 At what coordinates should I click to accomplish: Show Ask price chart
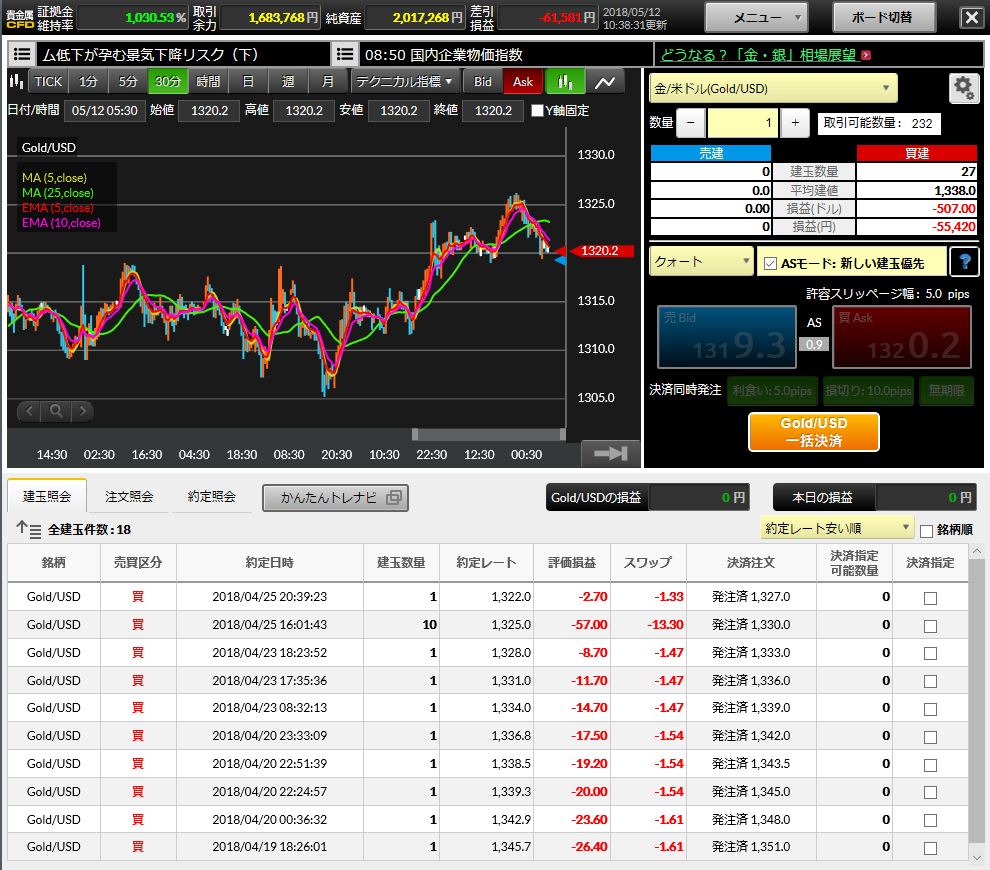[523, 81]
